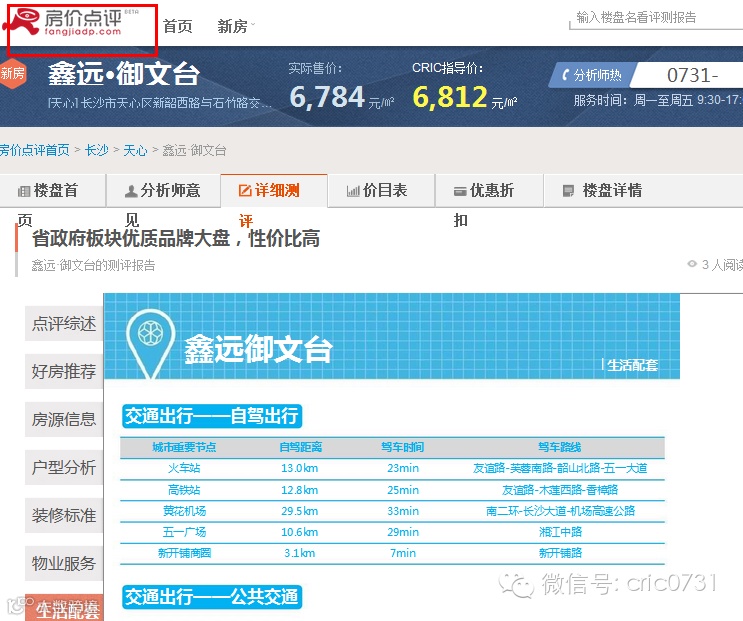Focus the 输入楼盘名看评测报告 search field
The image size is (743, 621).
pyautogui.click(x=656, y=18)
